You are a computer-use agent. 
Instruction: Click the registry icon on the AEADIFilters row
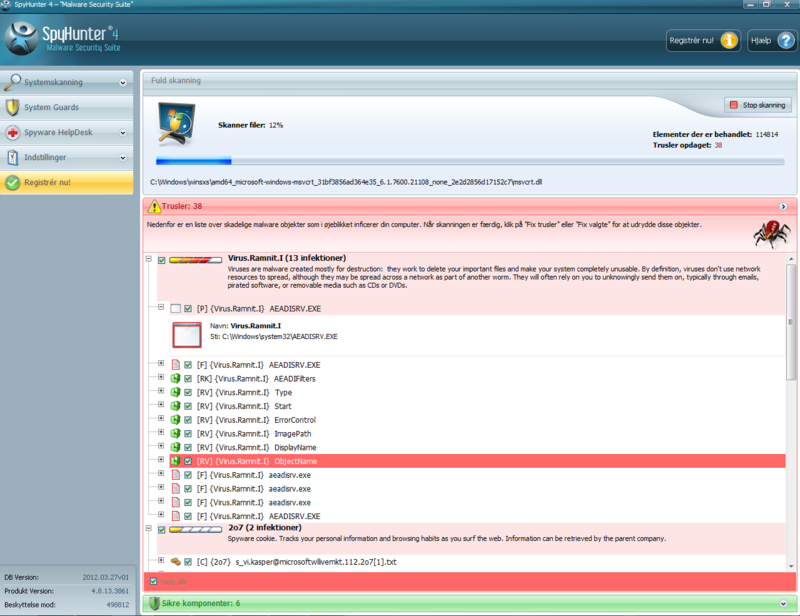tap(176, 379)
